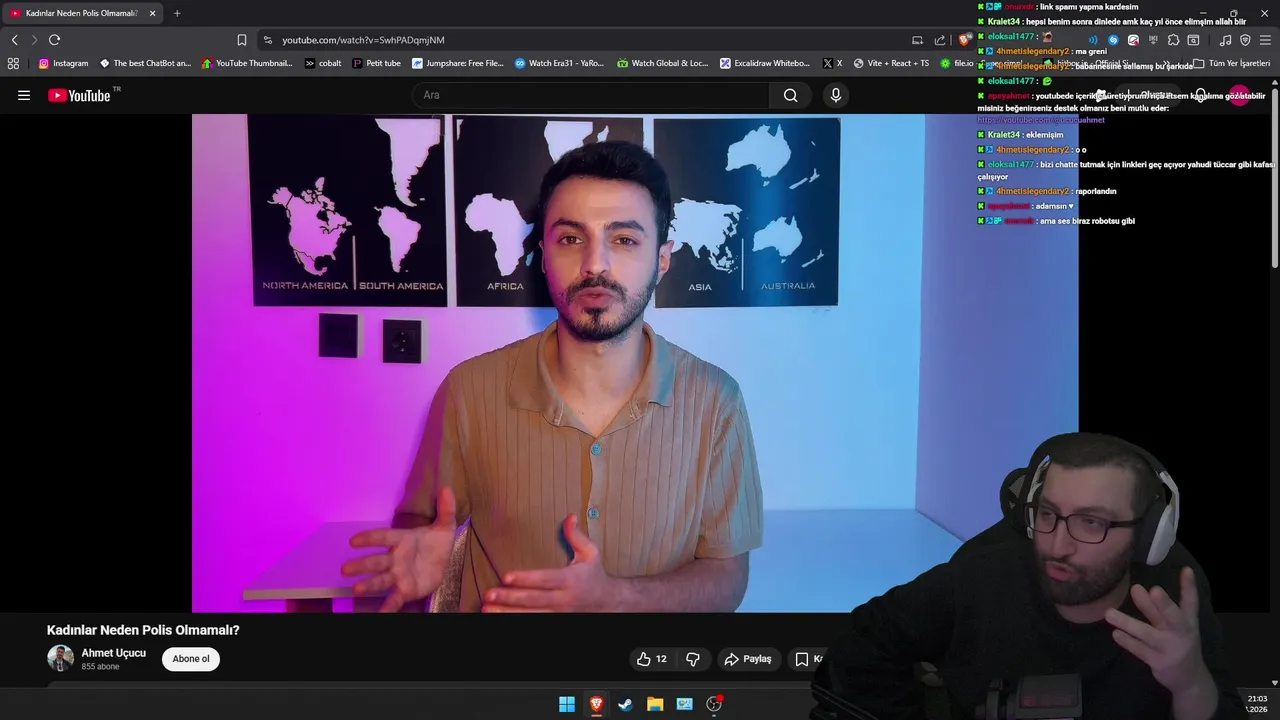This screenshot has height=720, width=1280.
Task: Open the 'Vite + React + TS' bookmark
Action: 891,63
